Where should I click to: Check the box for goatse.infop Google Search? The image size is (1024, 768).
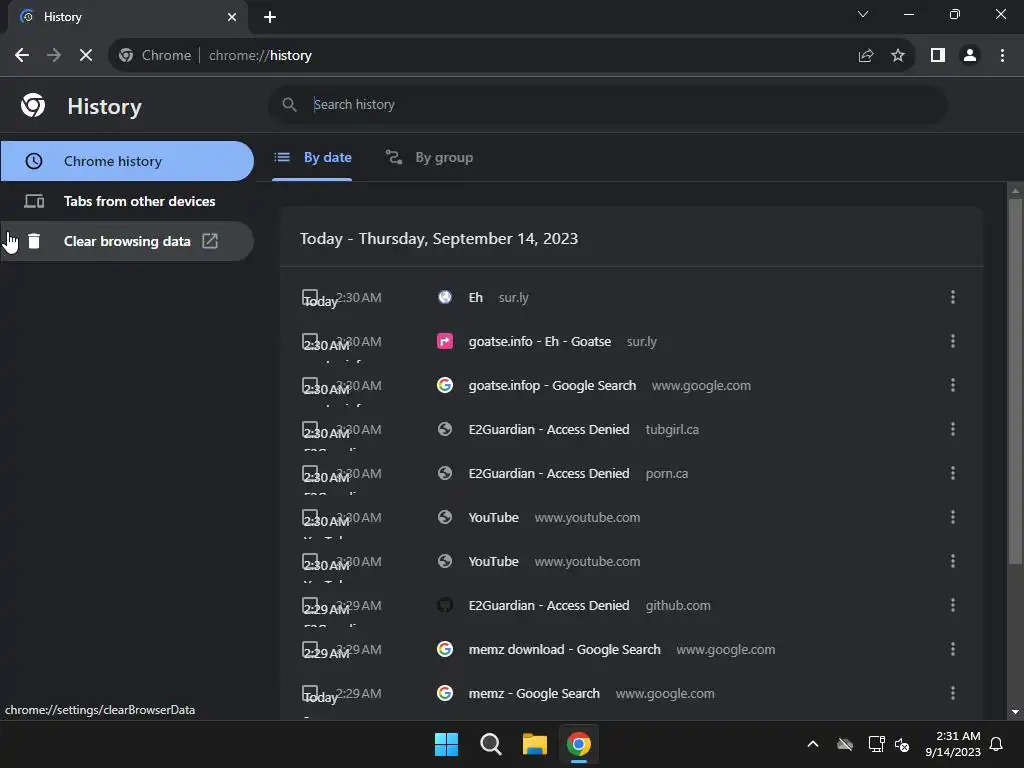coord(310,385)
